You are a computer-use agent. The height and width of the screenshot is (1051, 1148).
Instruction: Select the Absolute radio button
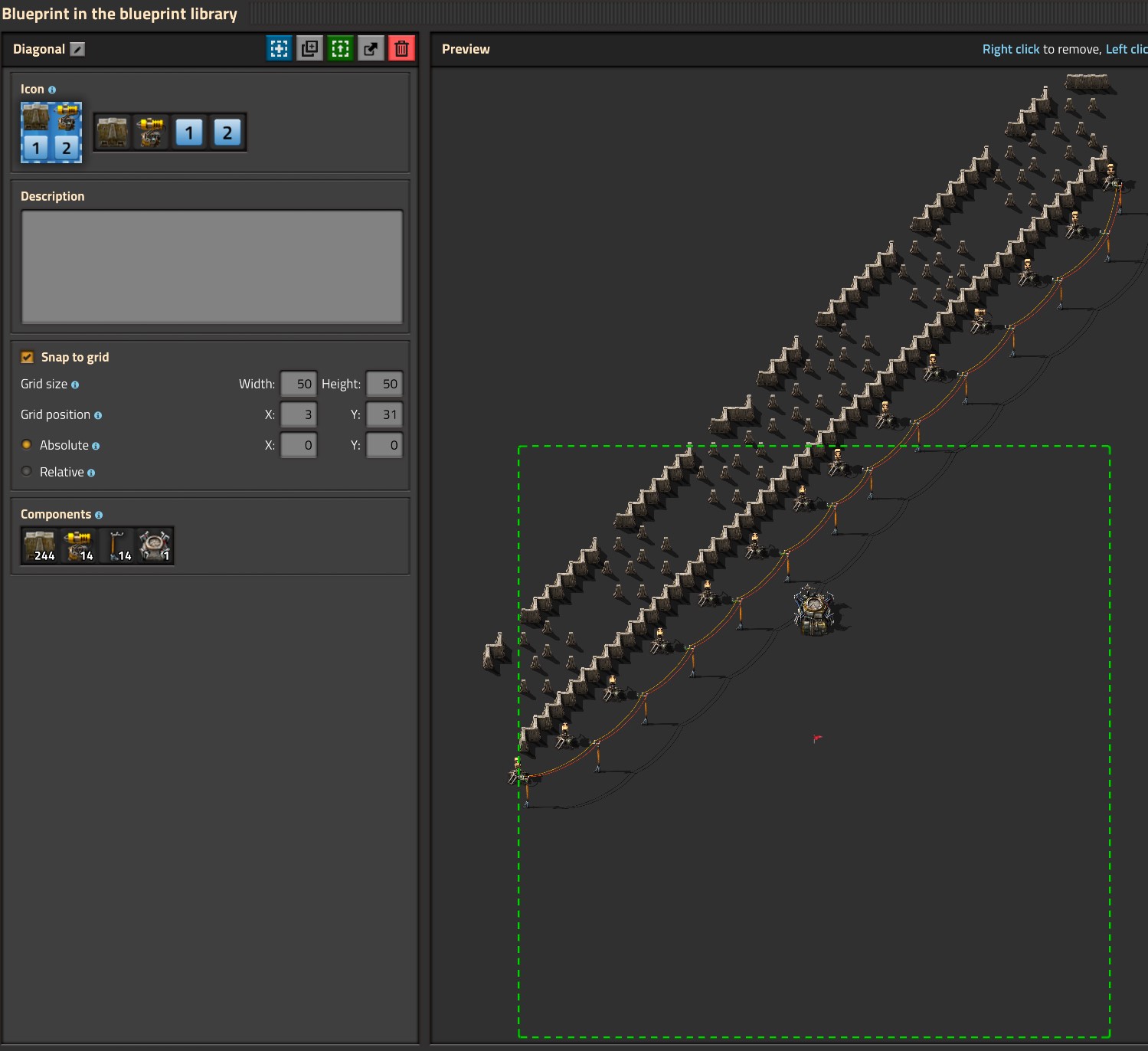click(x=27, y=444)
